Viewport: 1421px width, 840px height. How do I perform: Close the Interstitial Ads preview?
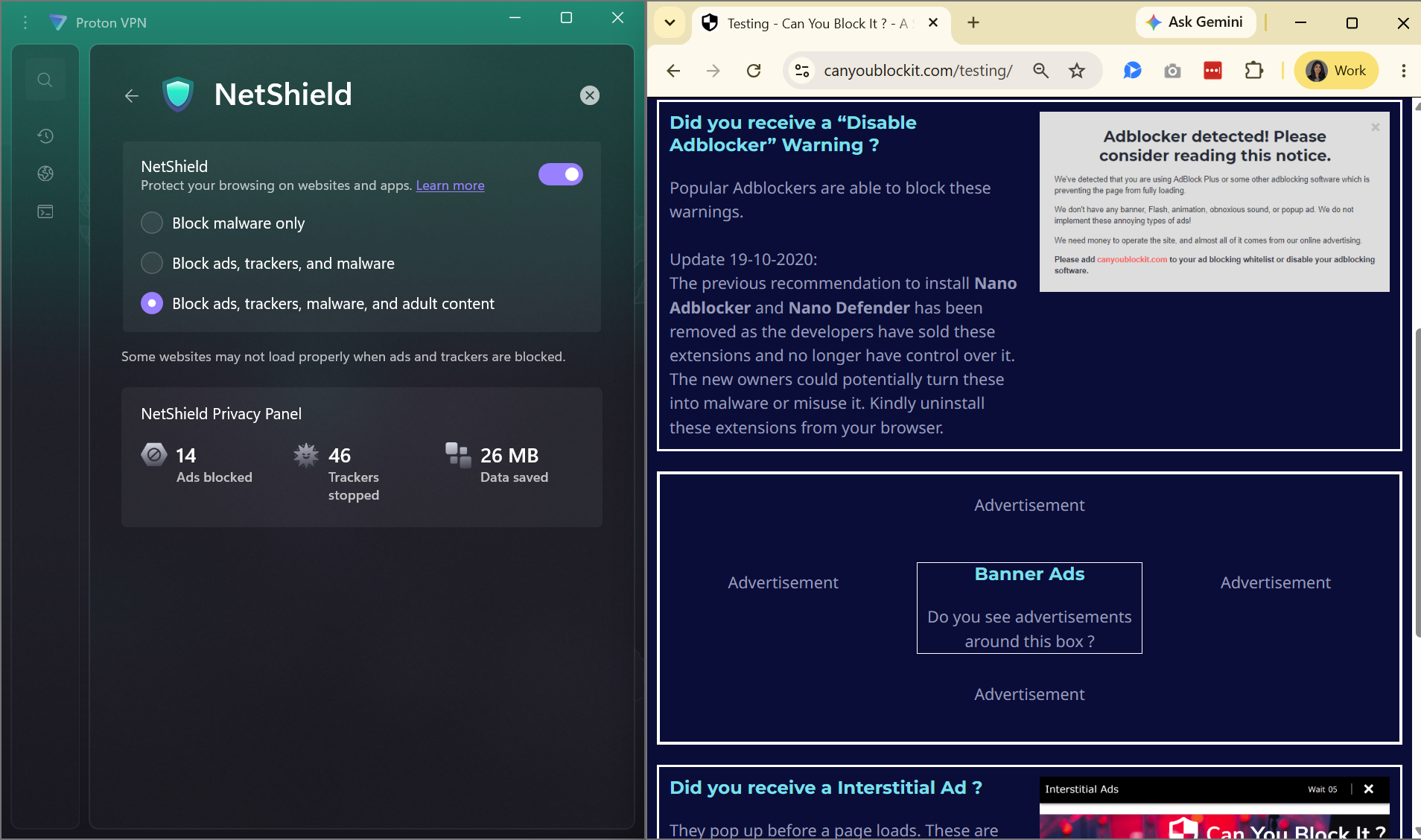[1368, 789]
